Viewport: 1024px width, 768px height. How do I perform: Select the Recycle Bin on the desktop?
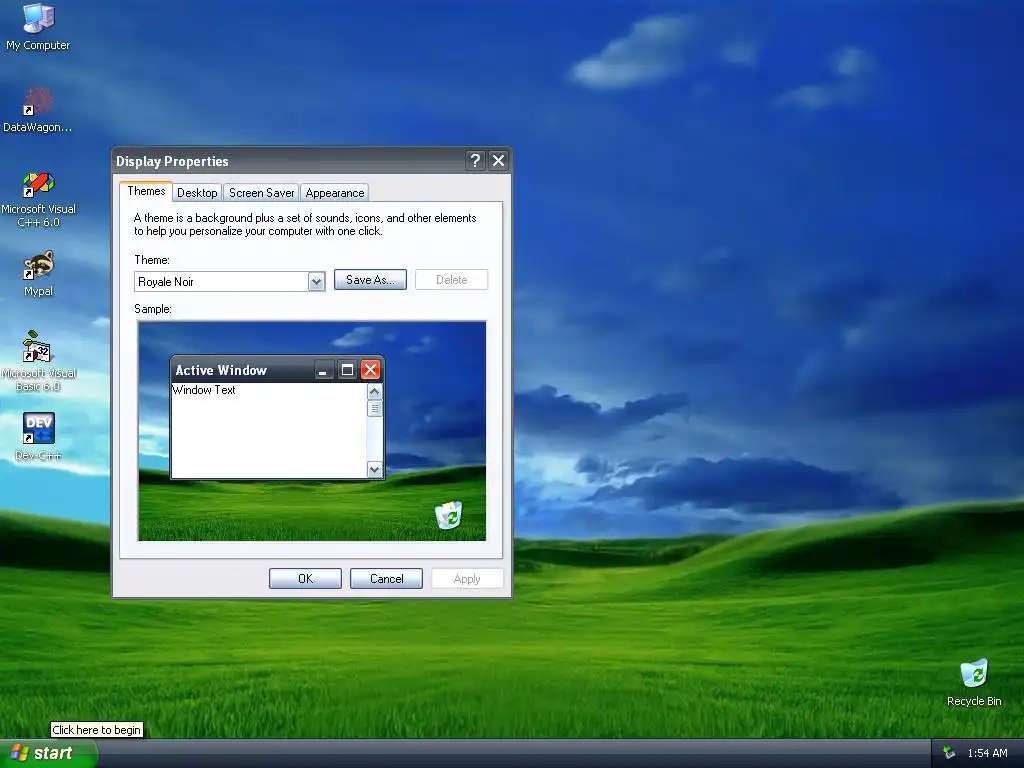coord(974,682)
